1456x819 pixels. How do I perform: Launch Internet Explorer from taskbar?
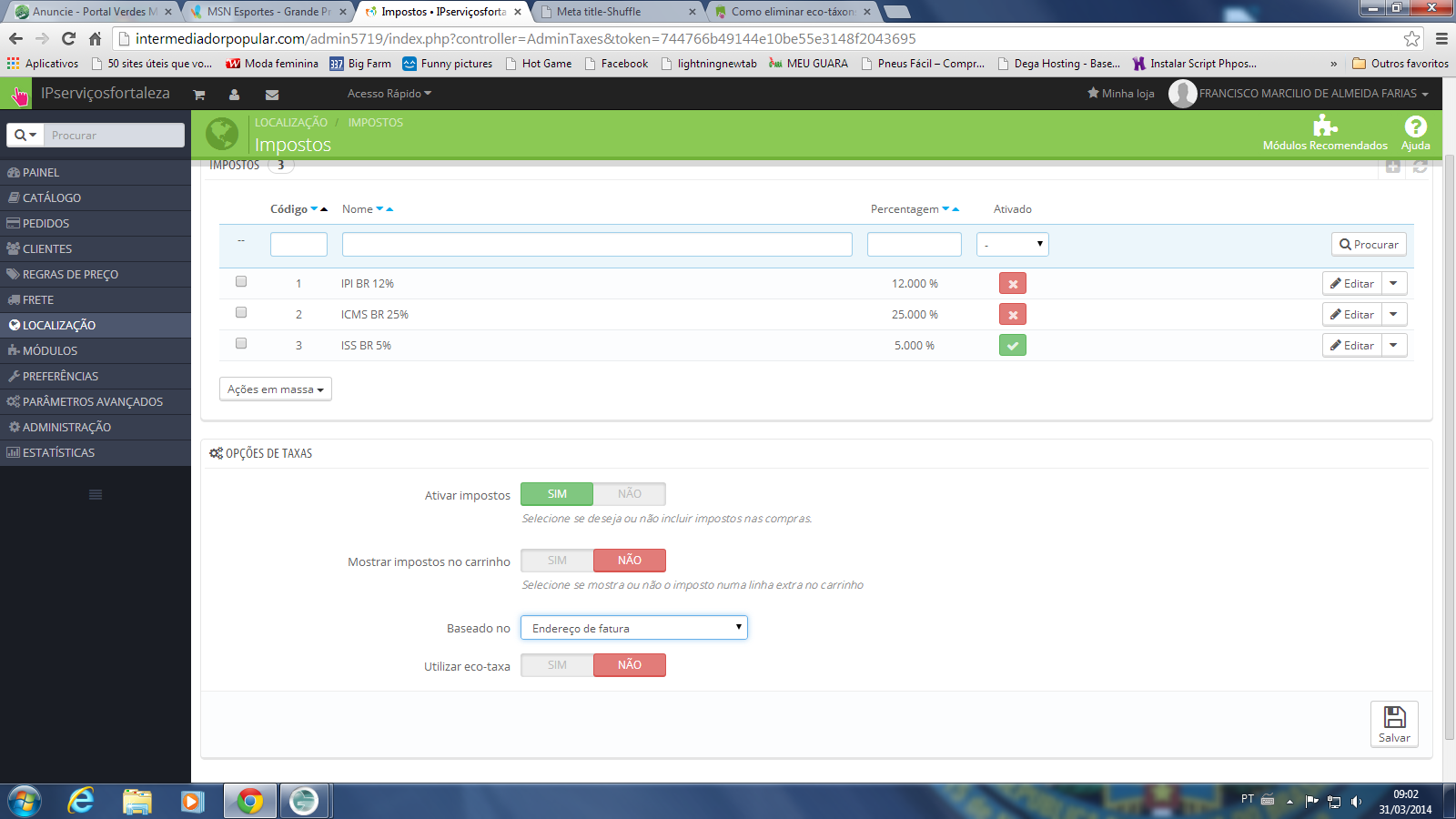tap(81, 802)
